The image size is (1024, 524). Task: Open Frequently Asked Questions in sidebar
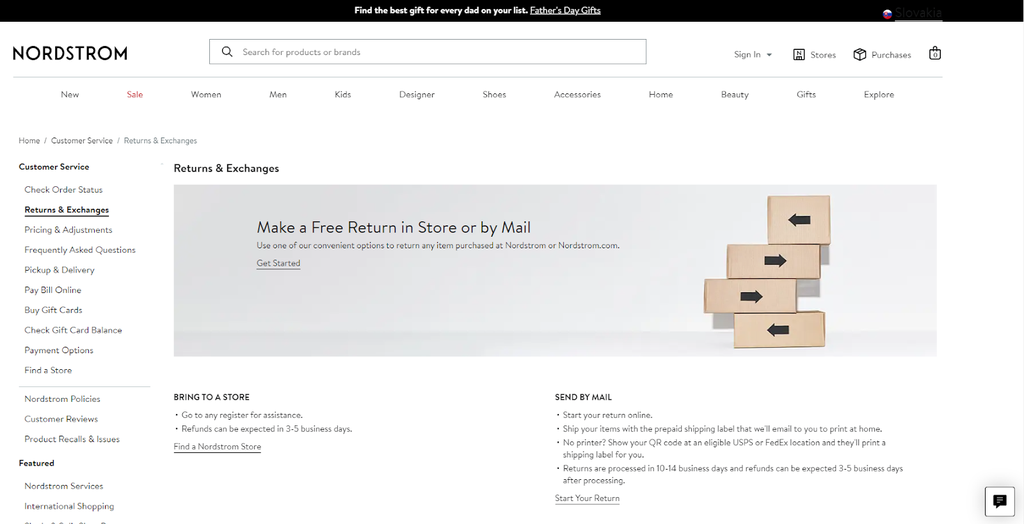[x=80, y=250]
